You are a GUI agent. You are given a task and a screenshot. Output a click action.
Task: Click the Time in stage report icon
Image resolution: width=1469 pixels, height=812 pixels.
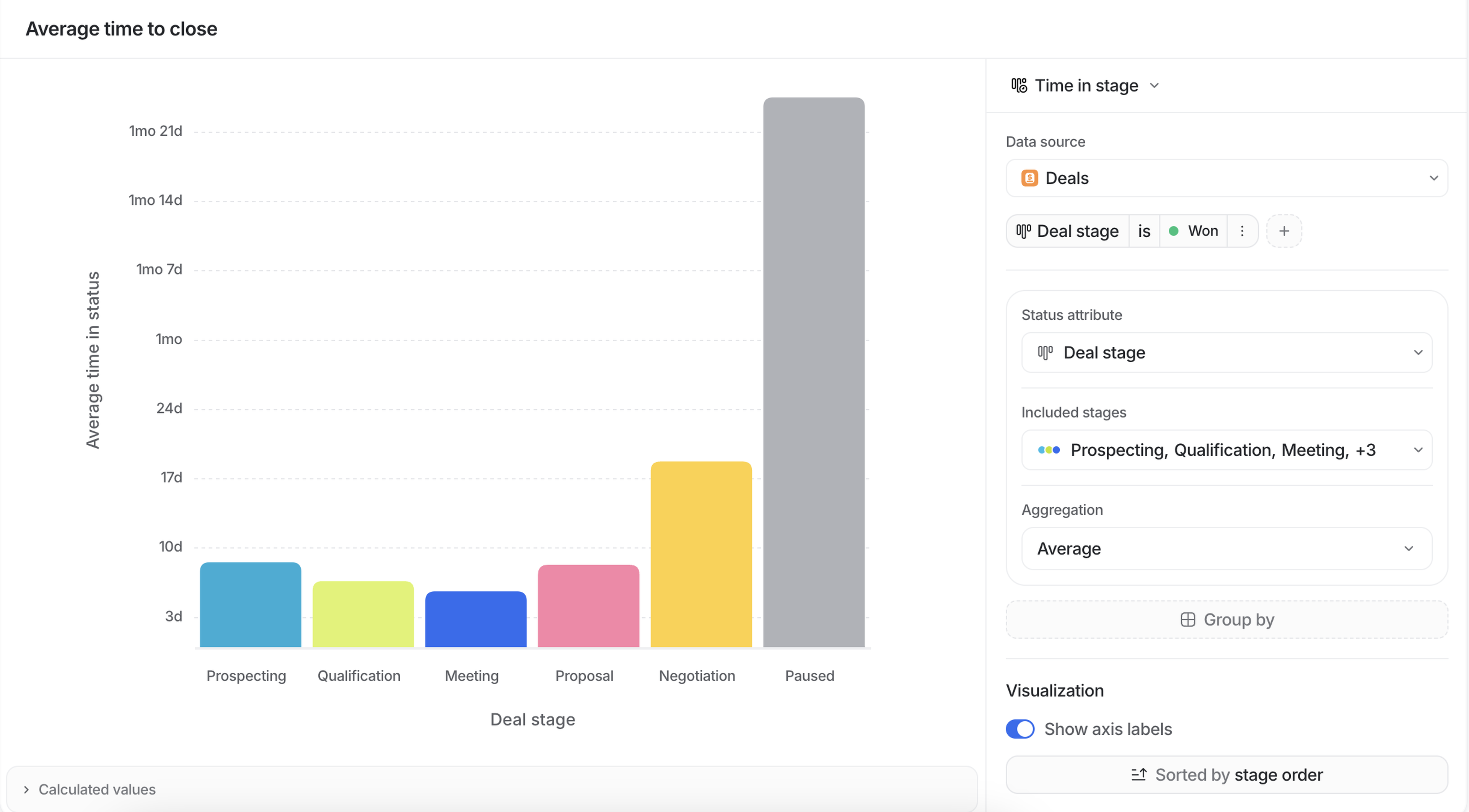pyautogui.click(x=1019, y=86)
